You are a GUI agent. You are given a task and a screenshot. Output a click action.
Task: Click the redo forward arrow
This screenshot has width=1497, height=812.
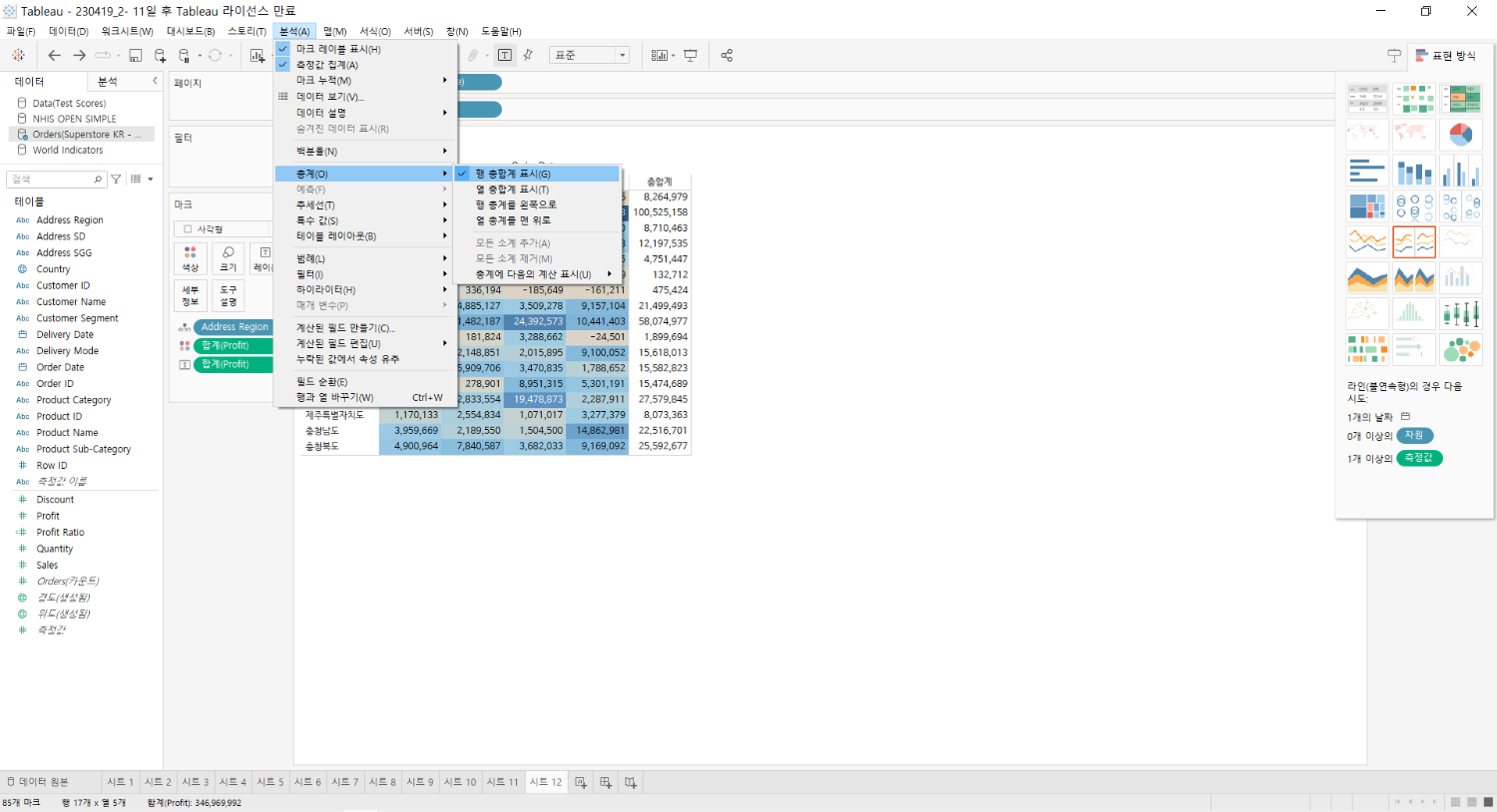click(x=79, y=56)
